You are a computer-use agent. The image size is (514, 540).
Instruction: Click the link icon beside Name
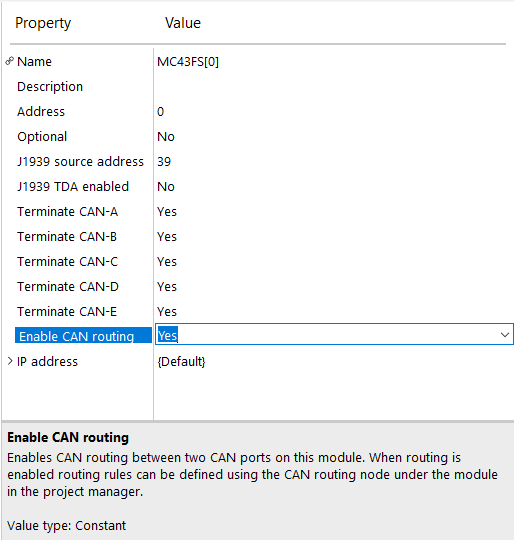(x=10, y=61)
